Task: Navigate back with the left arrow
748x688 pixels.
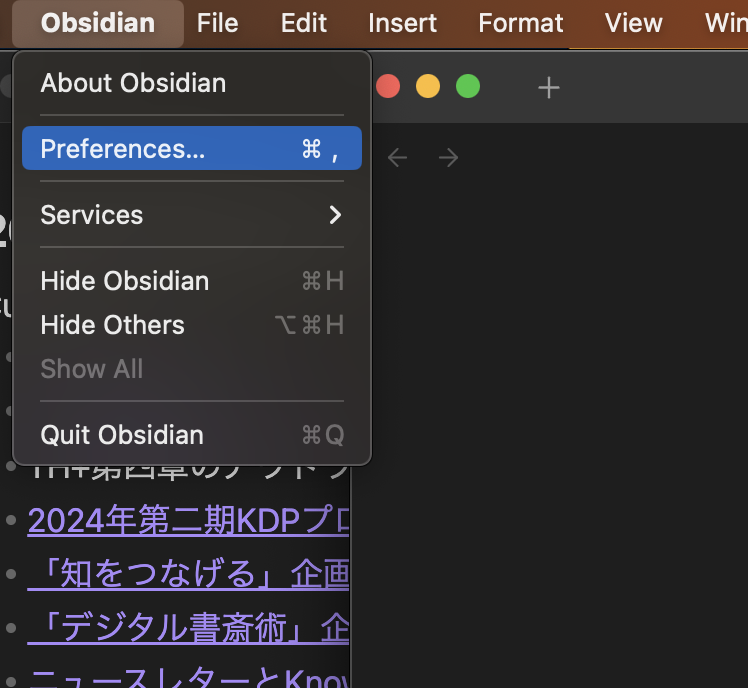Action: pyautogui.click(x=398, y=157)
